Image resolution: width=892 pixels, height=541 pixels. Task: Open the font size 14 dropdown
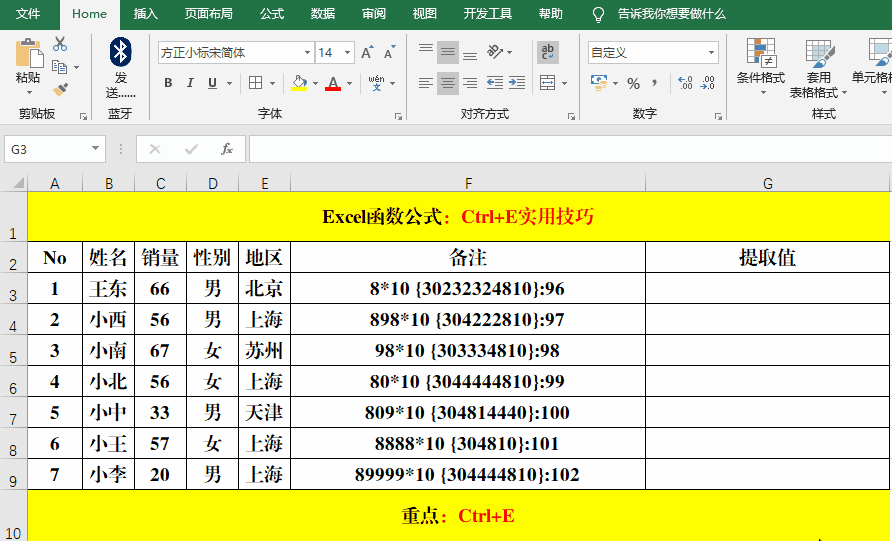click(348, 53)
